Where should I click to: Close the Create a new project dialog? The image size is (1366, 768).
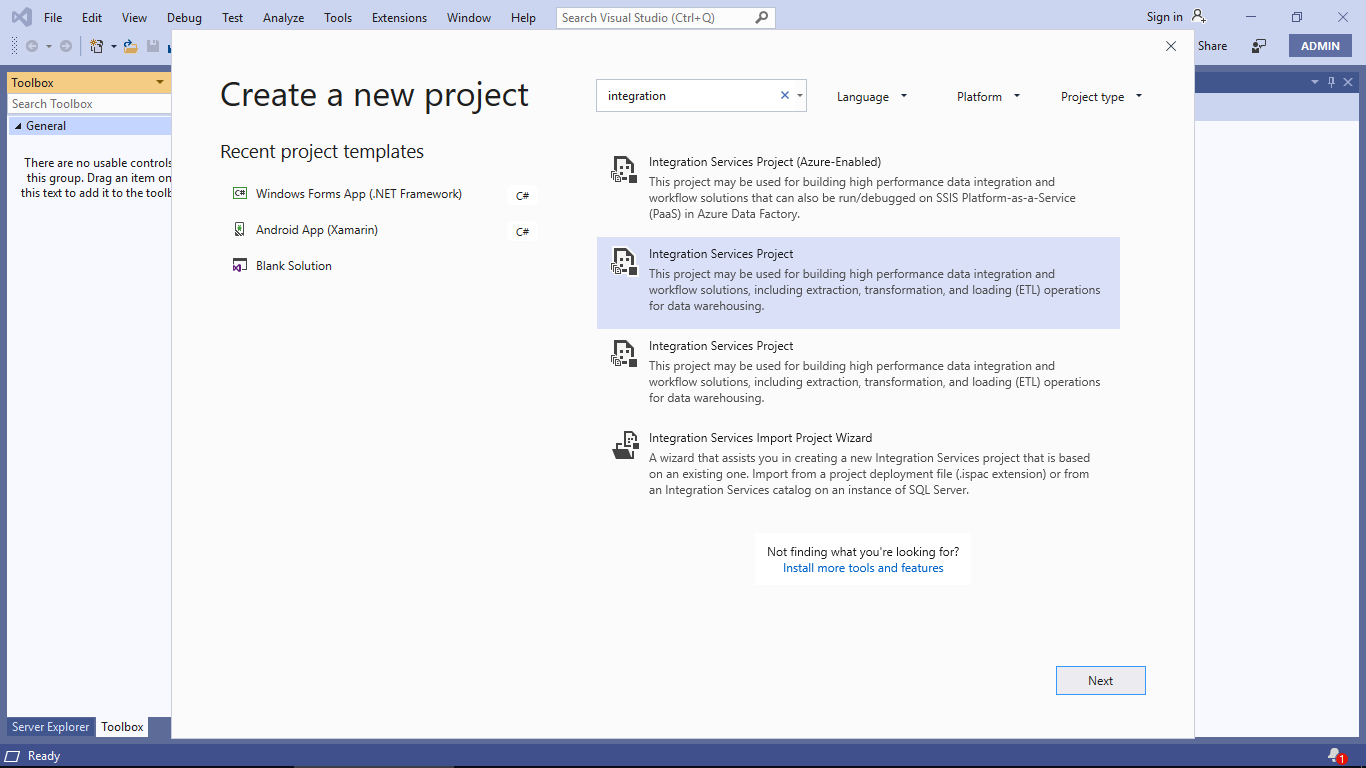[1171, 46]
